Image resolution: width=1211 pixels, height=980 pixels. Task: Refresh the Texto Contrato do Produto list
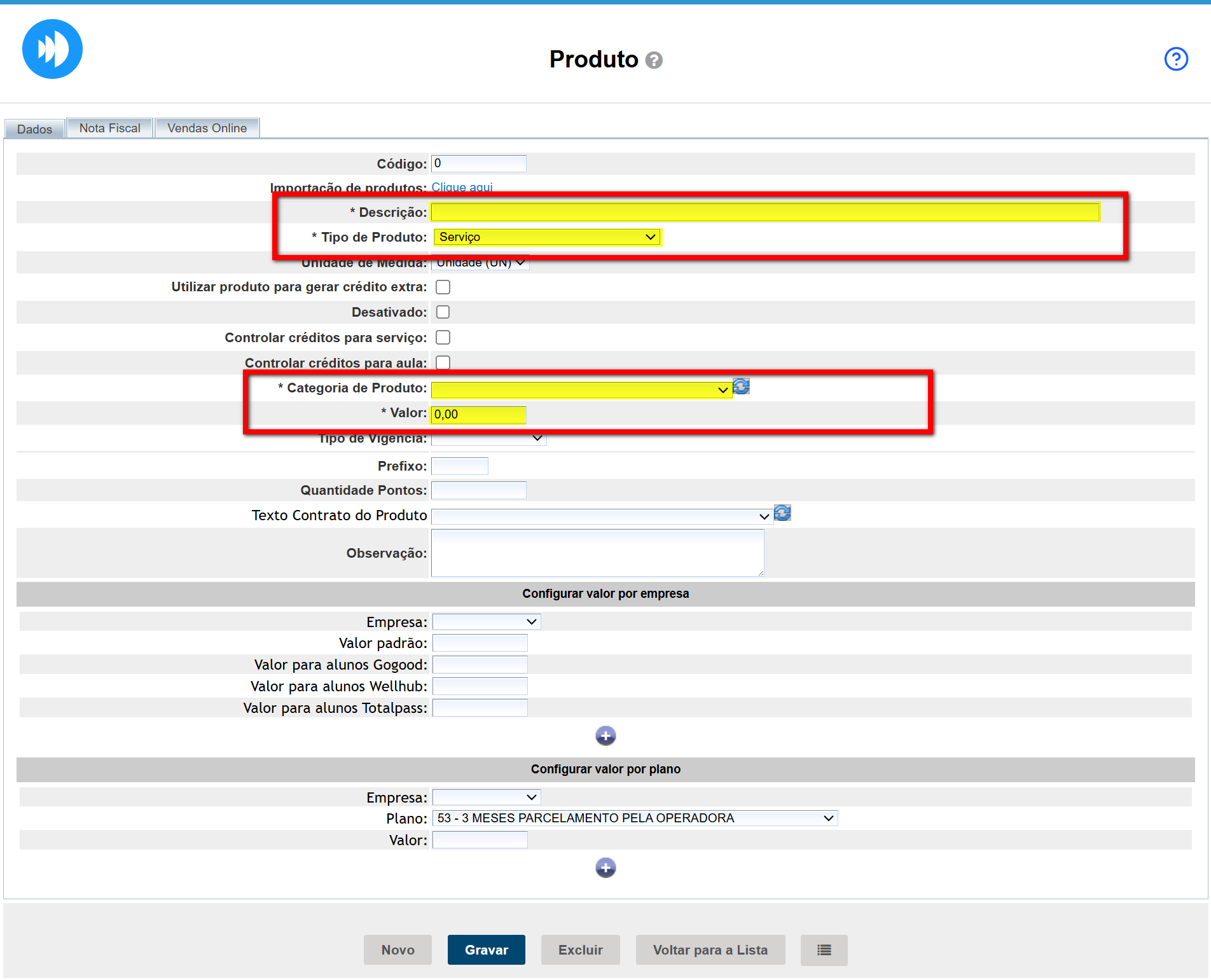pos(782,513)
